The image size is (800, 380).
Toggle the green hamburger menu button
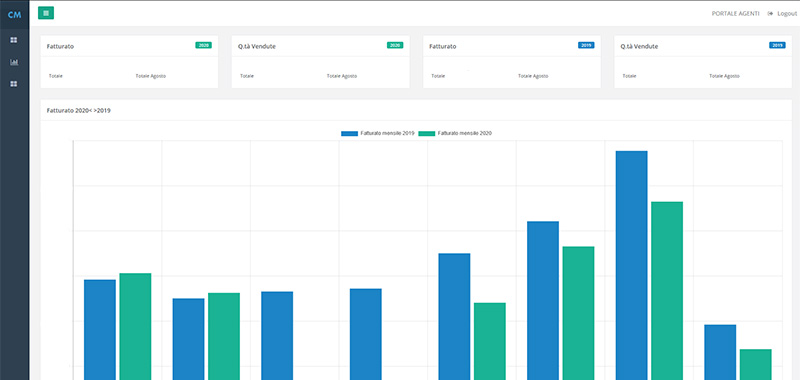click(46, 13)
